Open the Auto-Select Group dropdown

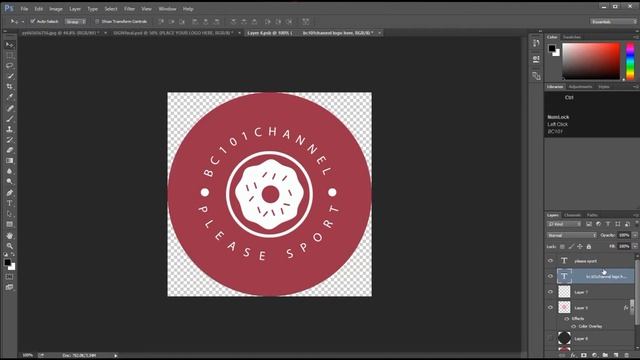(x=76, y=21)
